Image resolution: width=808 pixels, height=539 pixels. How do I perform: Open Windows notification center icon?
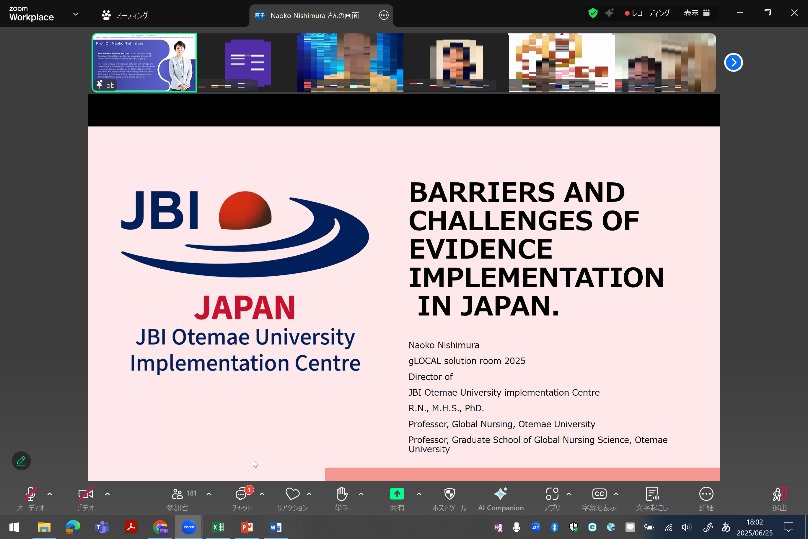[x=788, y=527]
